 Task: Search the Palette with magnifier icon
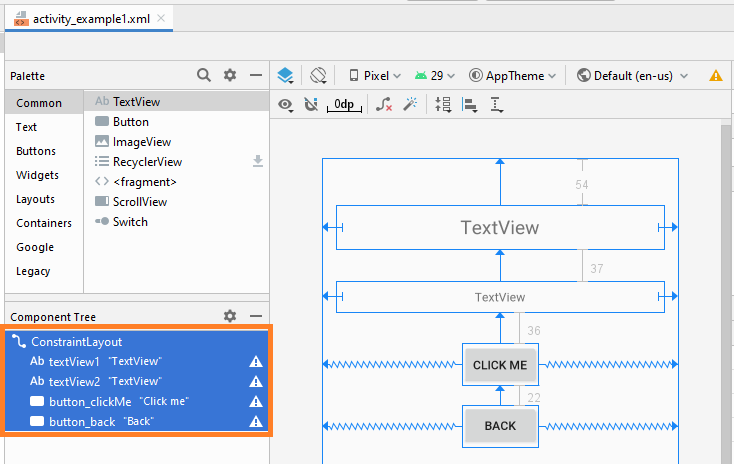pyautogui.click(x=204, y=75)
